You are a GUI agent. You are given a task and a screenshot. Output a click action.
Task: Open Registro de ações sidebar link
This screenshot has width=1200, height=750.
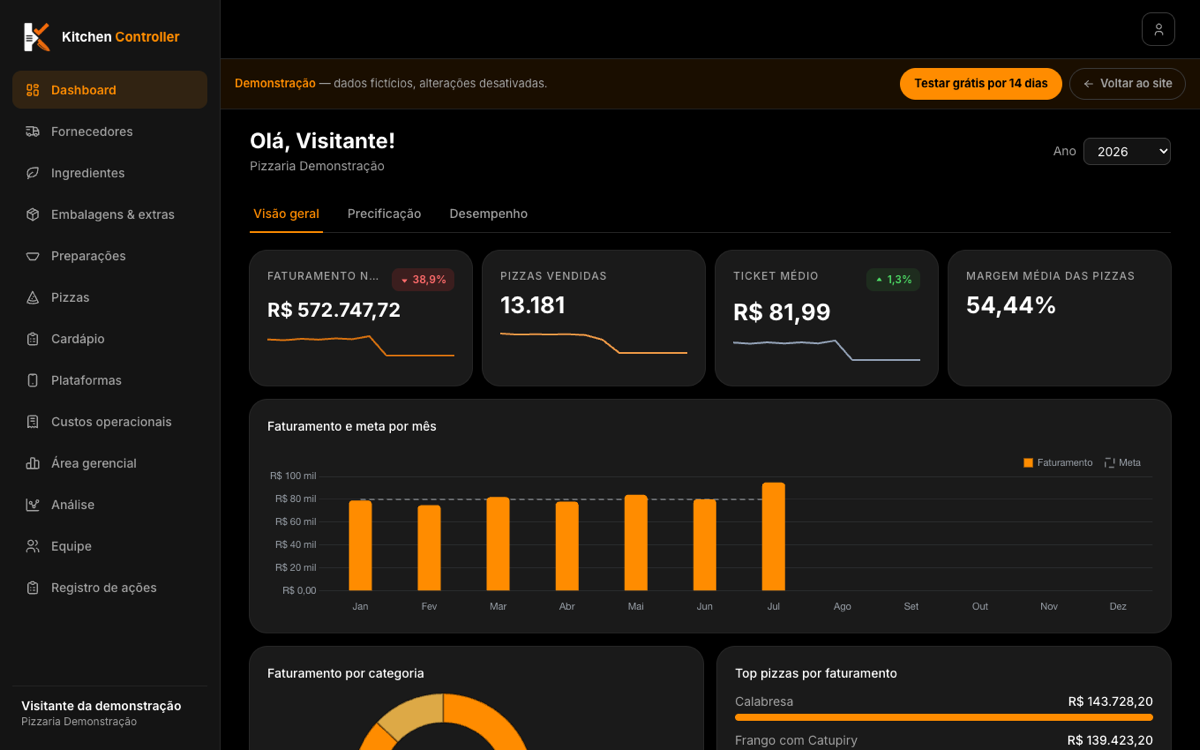tap(110, 588)
